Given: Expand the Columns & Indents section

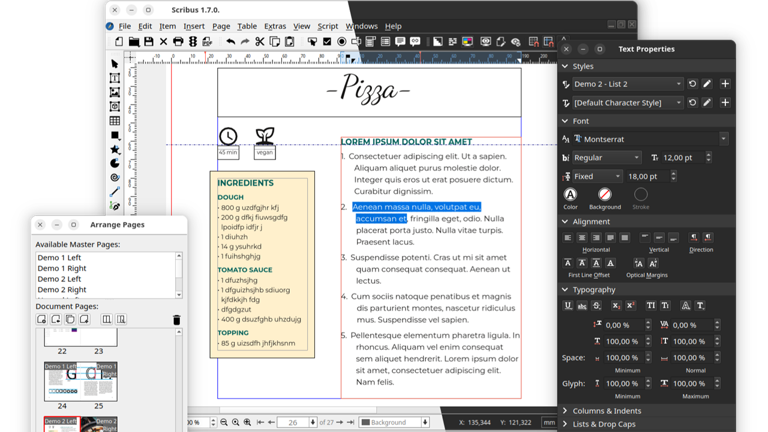Looking at the screenshot, I should point(607,411).
